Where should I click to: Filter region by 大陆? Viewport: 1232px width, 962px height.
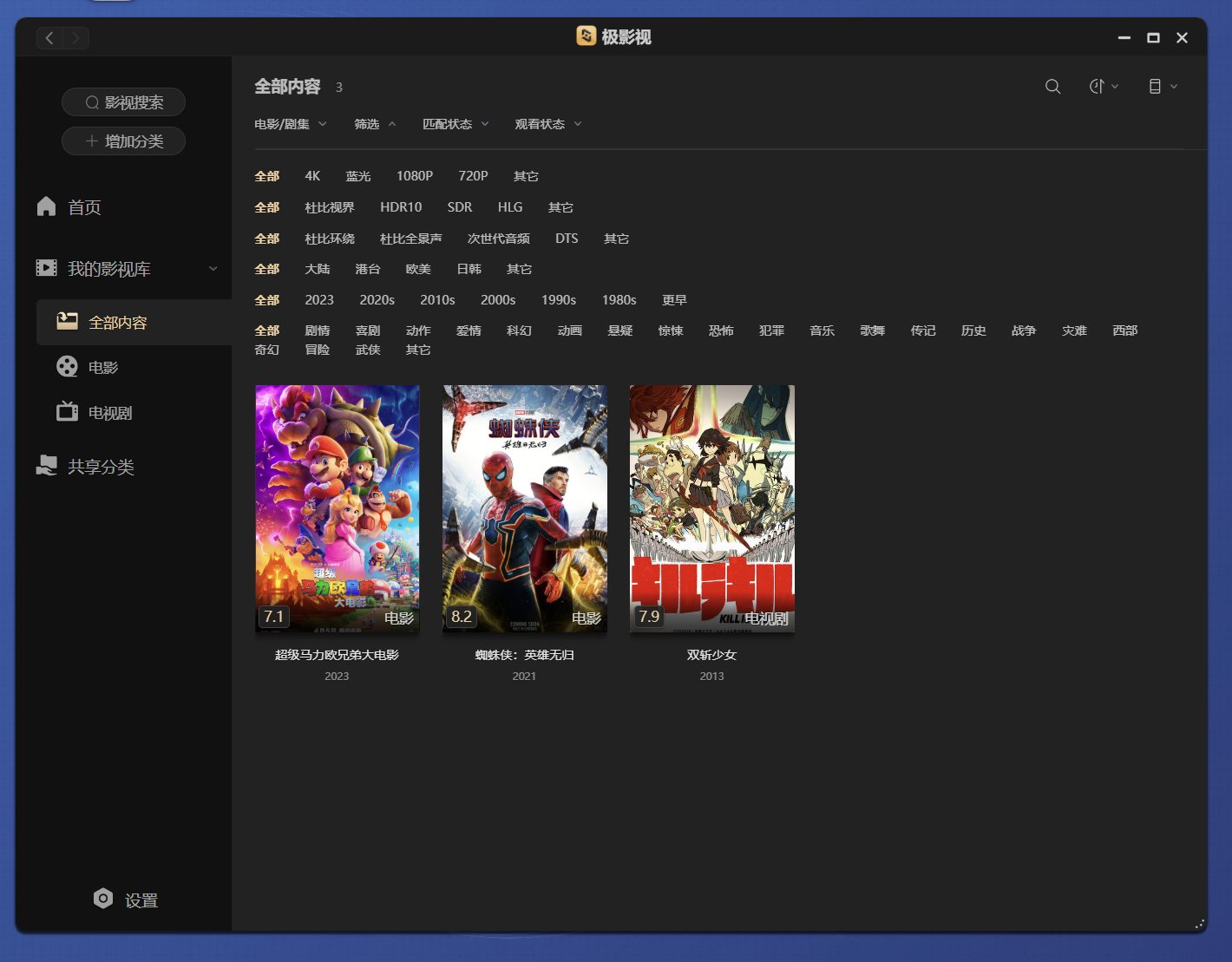(318, 269)
